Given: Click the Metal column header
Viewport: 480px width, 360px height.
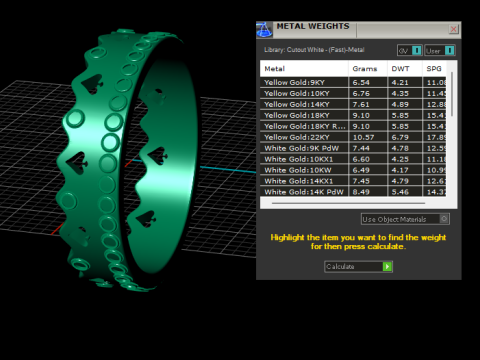Looking at the screenshot, I should click(304, 69).
